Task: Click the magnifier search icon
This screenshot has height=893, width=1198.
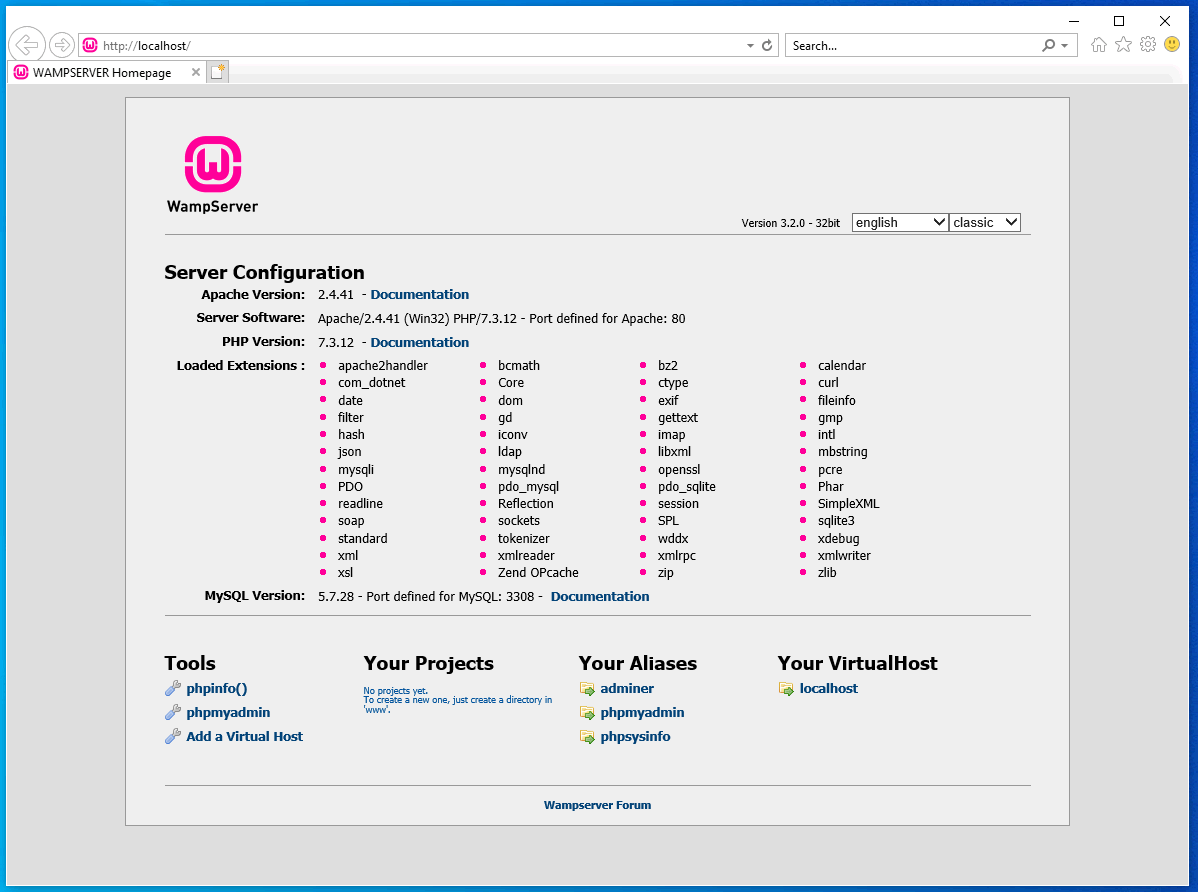Action: [1049, 46]
